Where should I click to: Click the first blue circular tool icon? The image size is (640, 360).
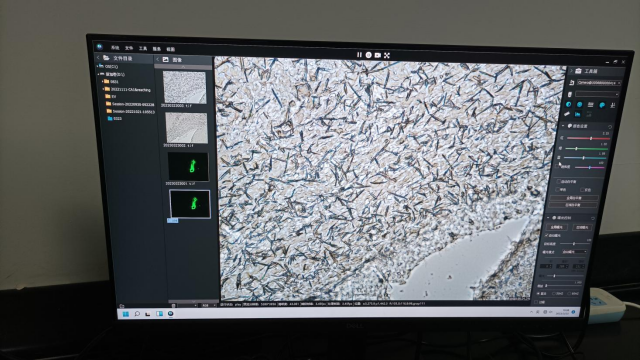point(569,104)
